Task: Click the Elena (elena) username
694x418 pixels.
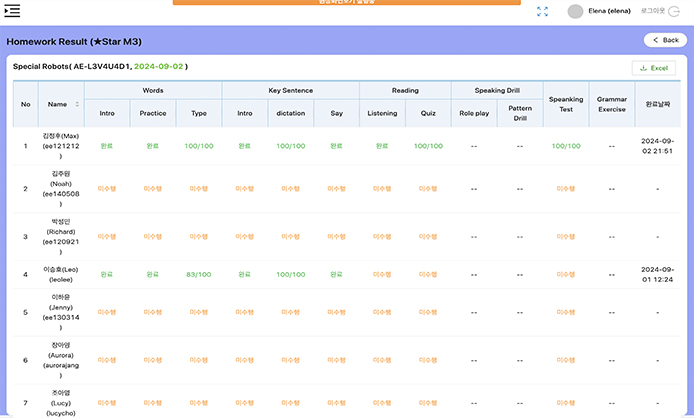Action: pos(610,11)
